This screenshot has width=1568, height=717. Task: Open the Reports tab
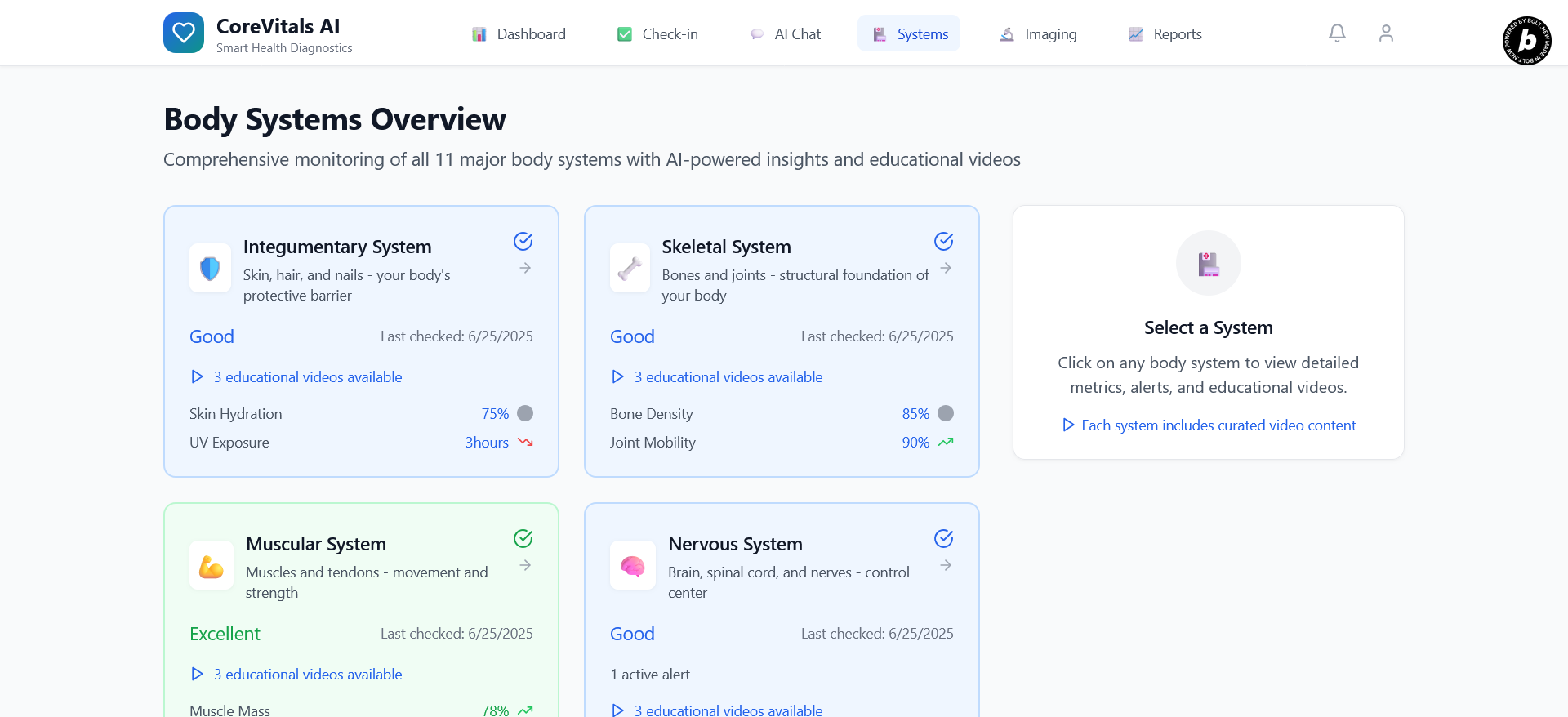1165,33
